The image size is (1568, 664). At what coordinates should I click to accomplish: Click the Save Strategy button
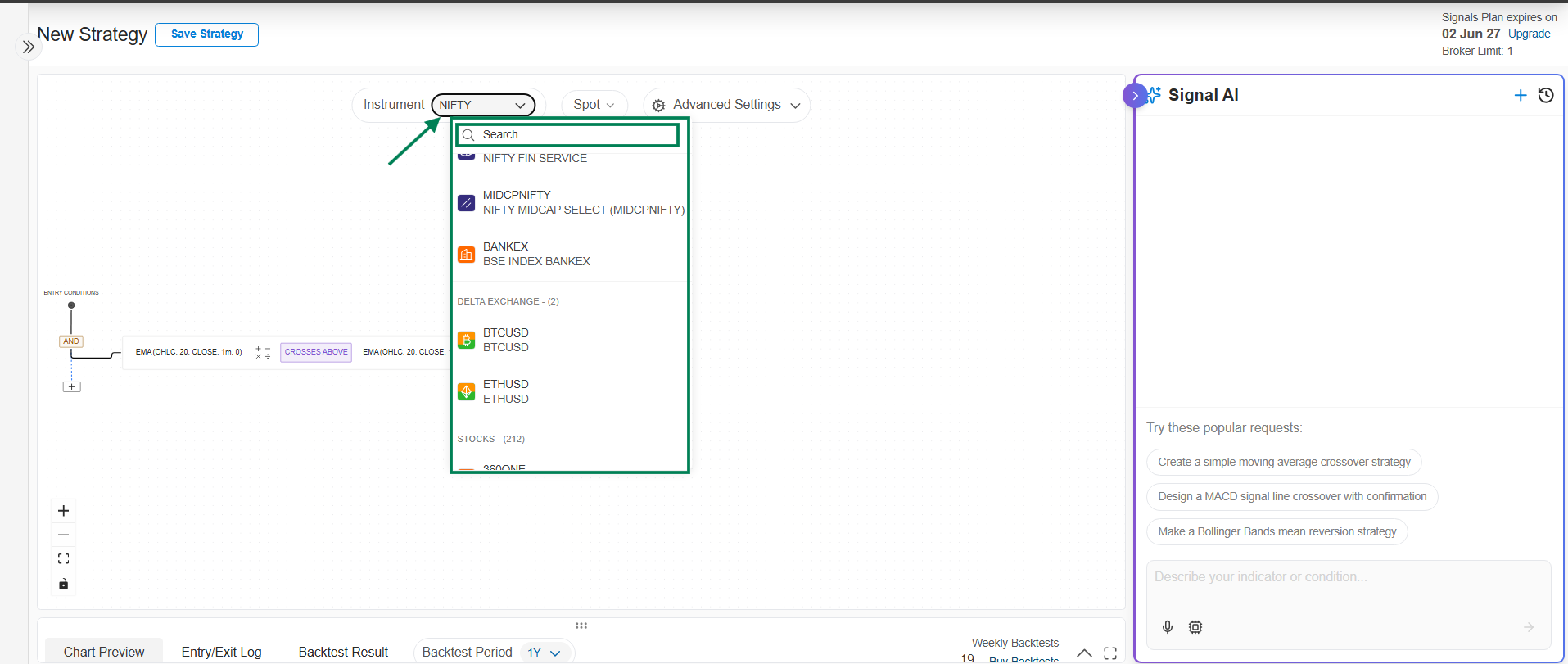pyautogui.click(x=206, y=34)
